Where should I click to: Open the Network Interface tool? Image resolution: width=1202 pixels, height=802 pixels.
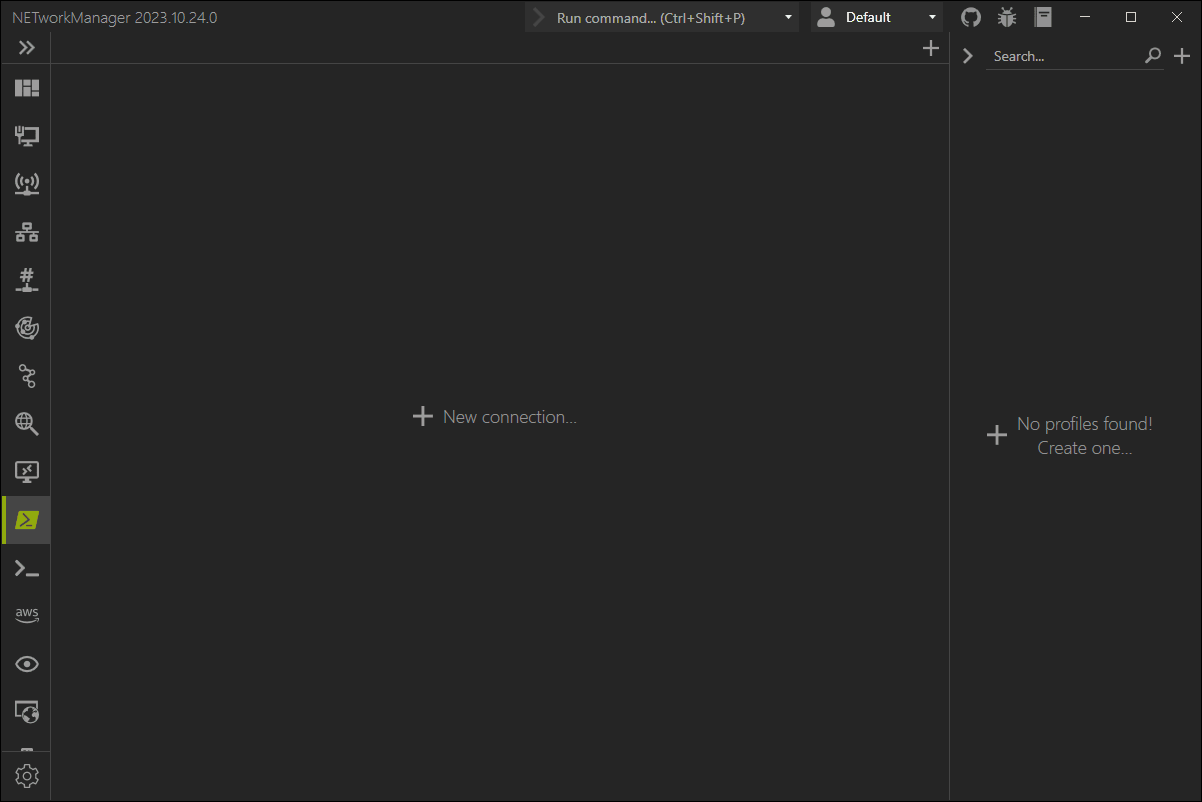coord(27,136)
